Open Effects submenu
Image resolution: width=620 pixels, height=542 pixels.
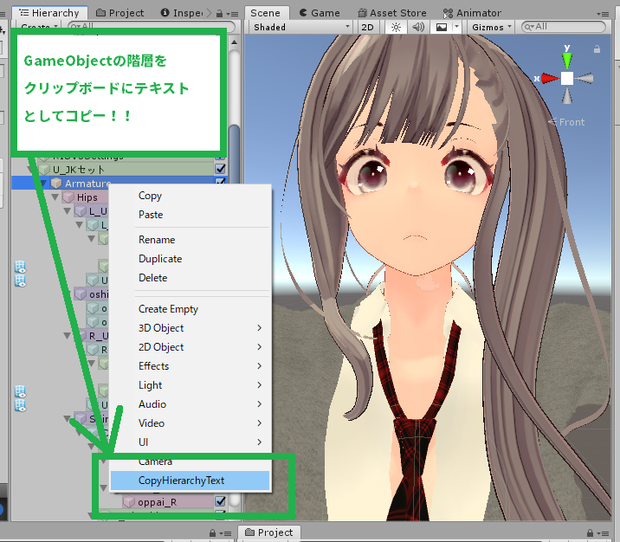[x=190, y=366]
